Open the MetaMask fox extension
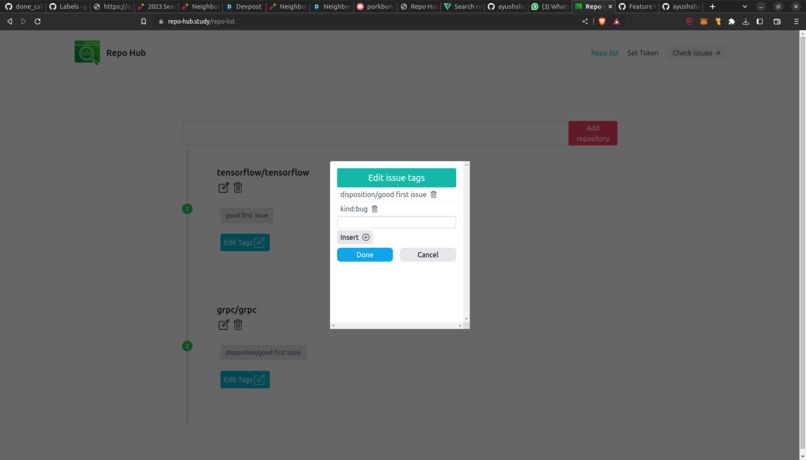 pos(704,22)
